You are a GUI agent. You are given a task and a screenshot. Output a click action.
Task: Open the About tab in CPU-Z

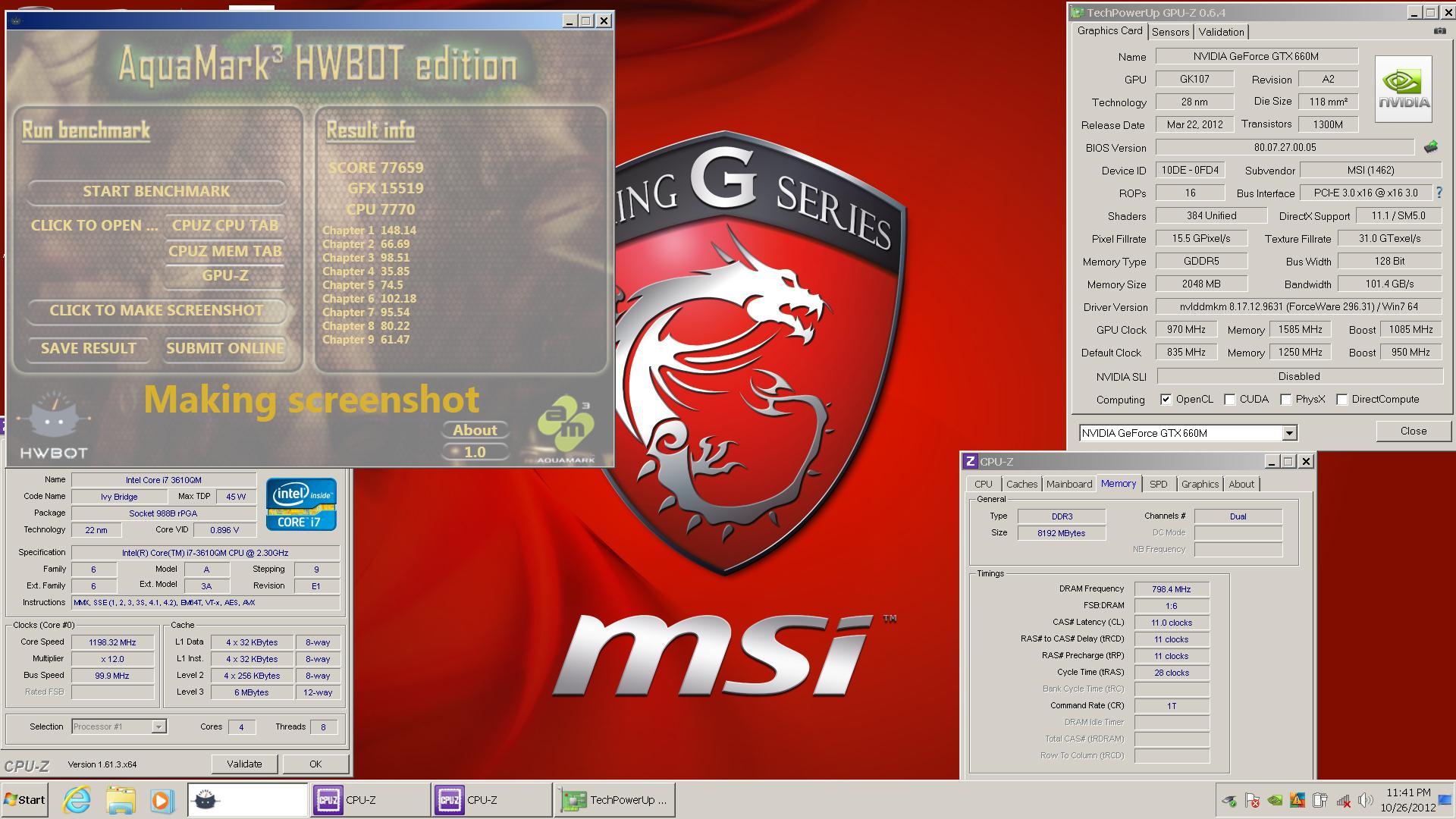pos(1241,484)
